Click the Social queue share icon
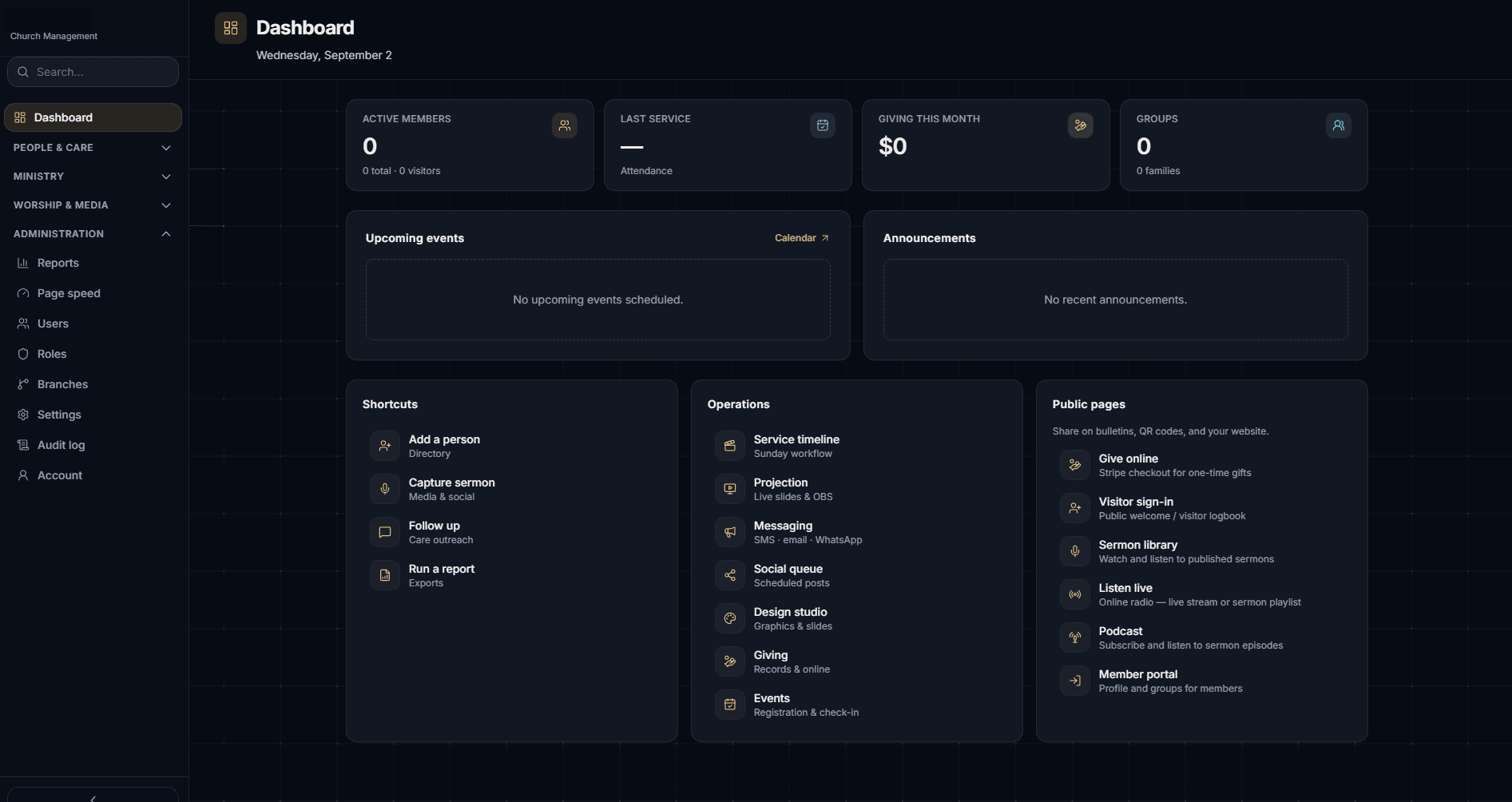Screen dimensions: 1512x802 click(x=730, y=575)
